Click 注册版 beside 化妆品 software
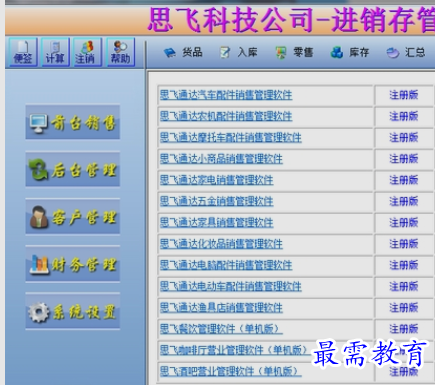Image resolution: width=435 pixels, height=385 pixels. pos(404,244)
